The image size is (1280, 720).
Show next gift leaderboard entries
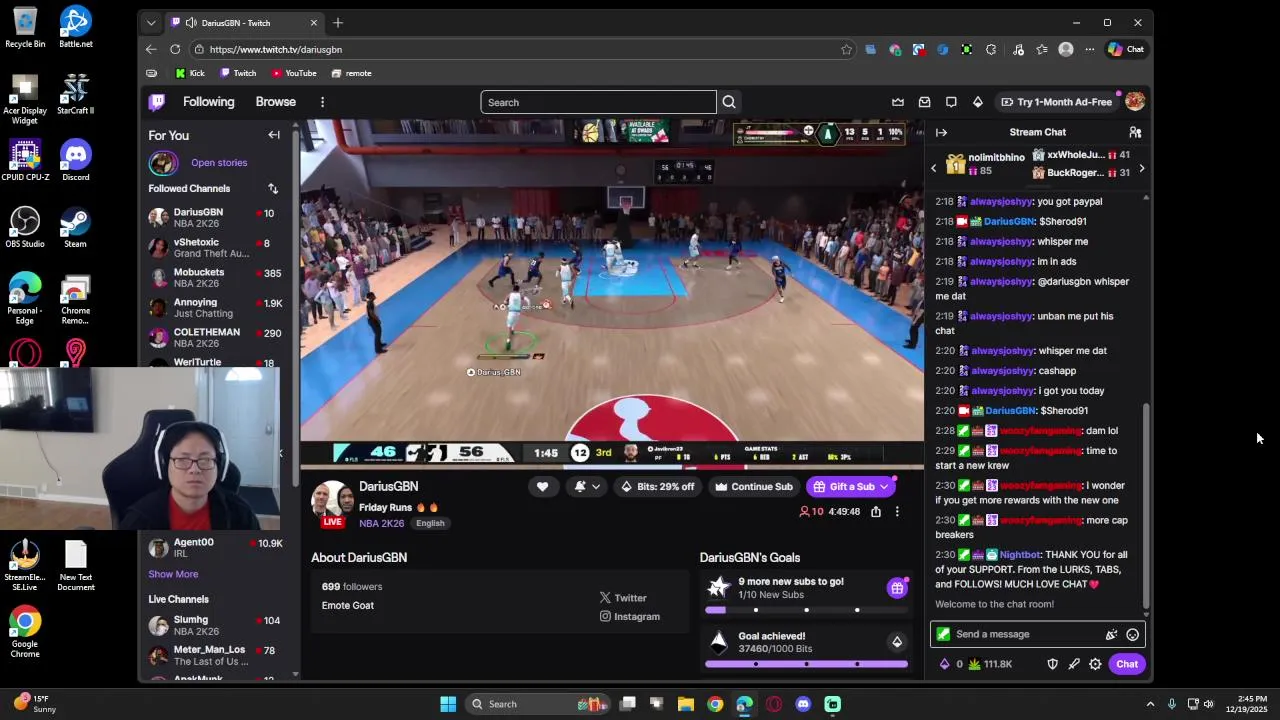click(1141, 168)
